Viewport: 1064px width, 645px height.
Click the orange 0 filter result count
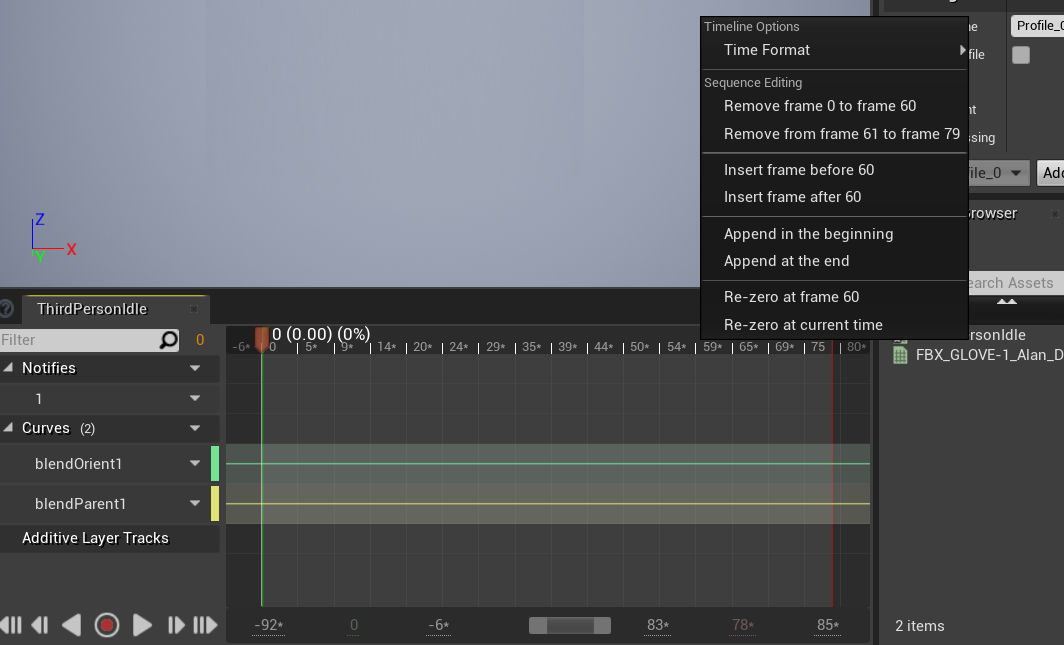coord(200,340)
